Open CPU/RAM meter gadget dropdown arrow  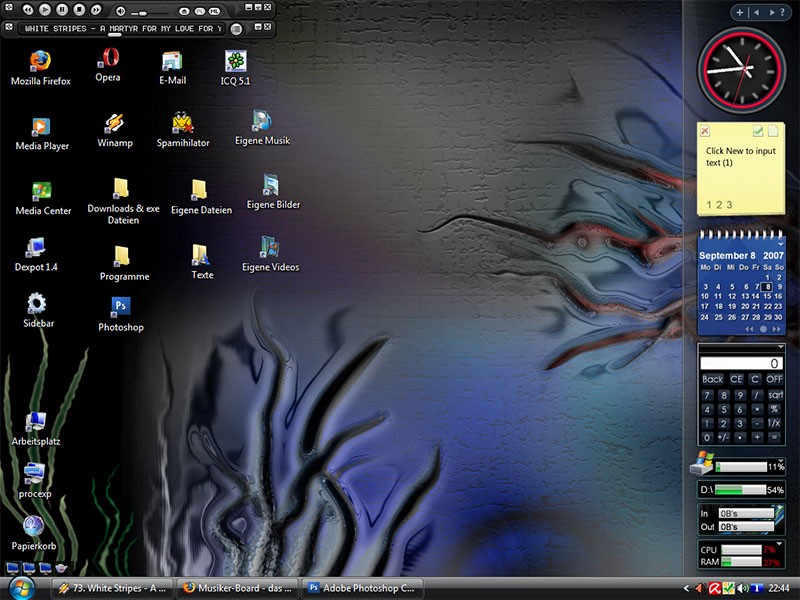tap(780, 543)
